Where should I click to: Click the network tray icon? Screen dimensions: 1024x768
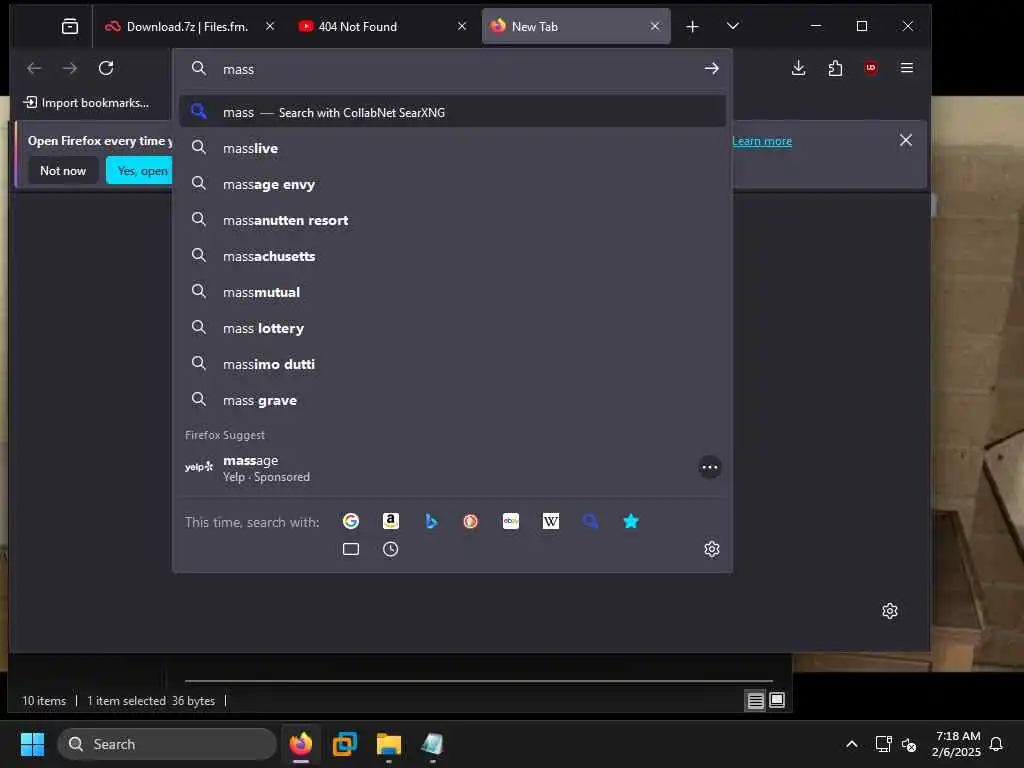[x=883, y=744]
